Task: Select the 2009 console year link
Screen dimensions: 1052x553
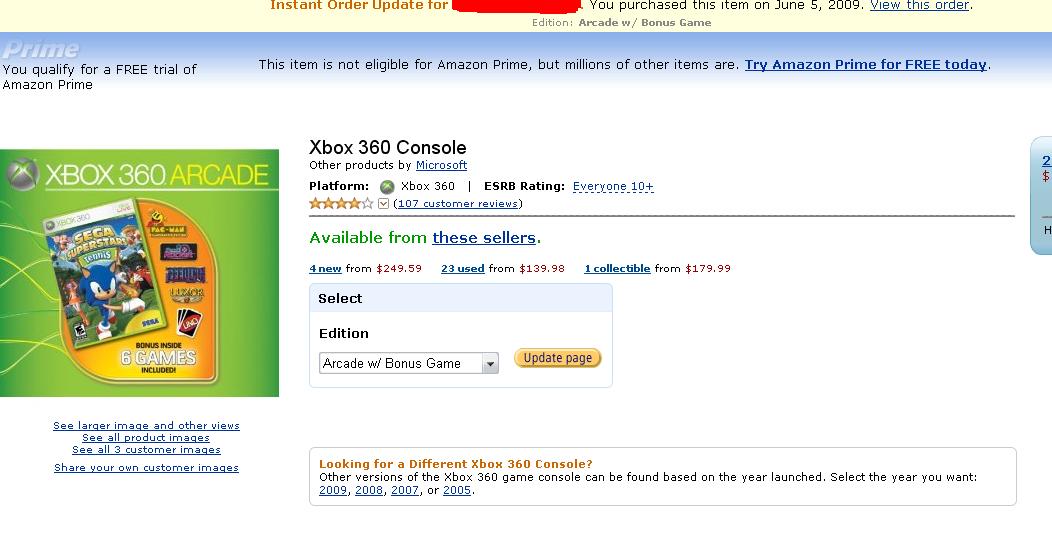Action: [333, 490]
